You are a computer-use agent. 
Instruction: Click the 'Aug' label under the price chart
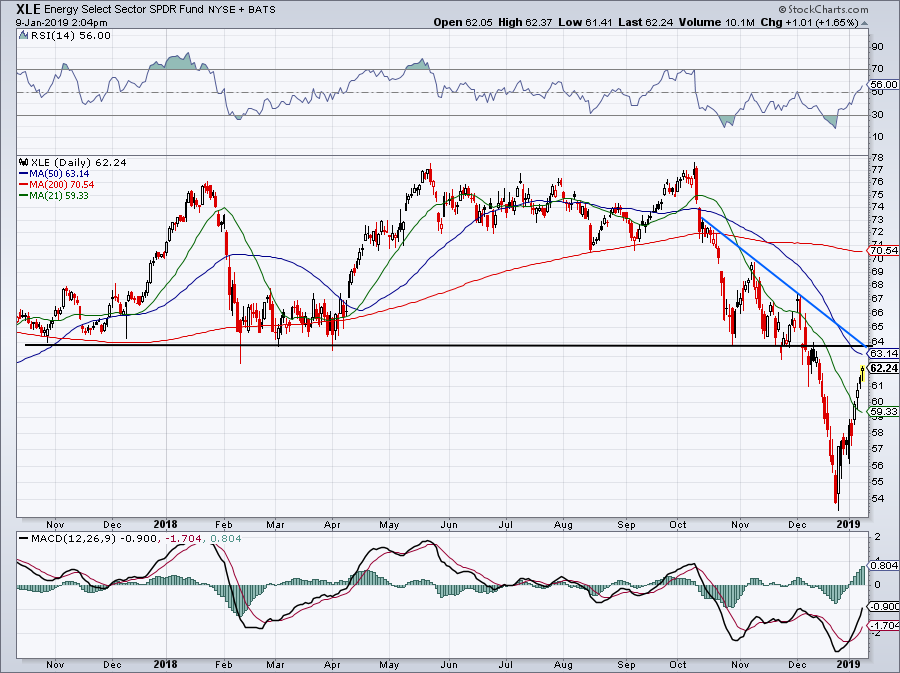click(564, 524)
